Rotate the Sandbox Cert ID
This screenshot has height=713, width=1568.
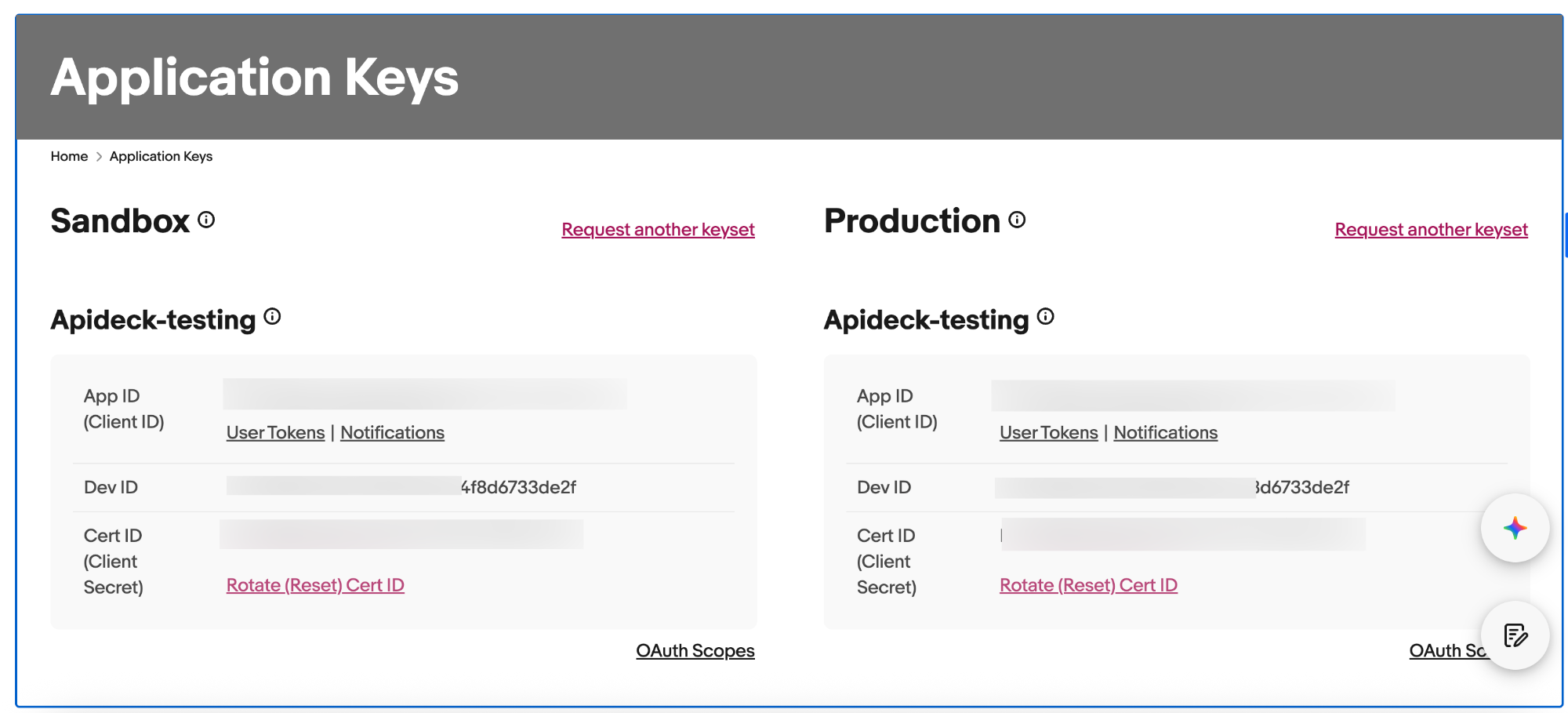pos(314,584)
